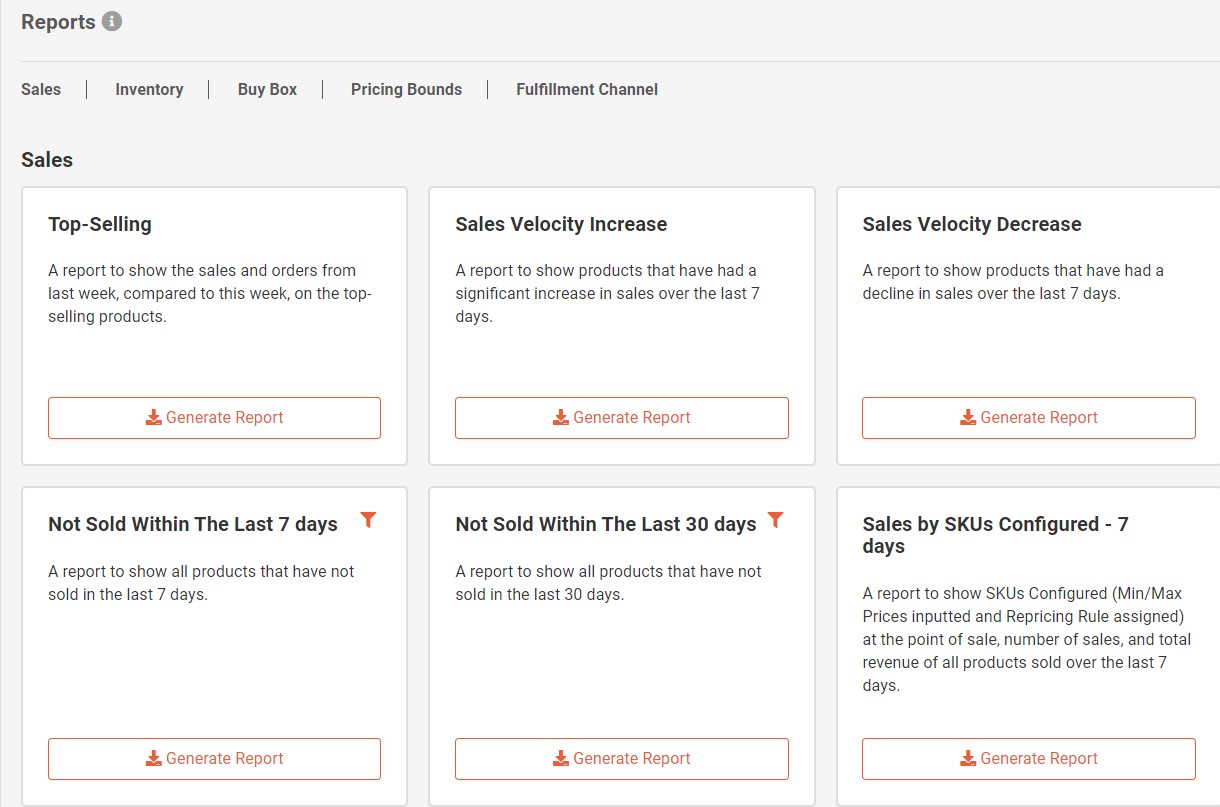
Task: Select the Fulfillment Channel tab
Action: point(587,89)
